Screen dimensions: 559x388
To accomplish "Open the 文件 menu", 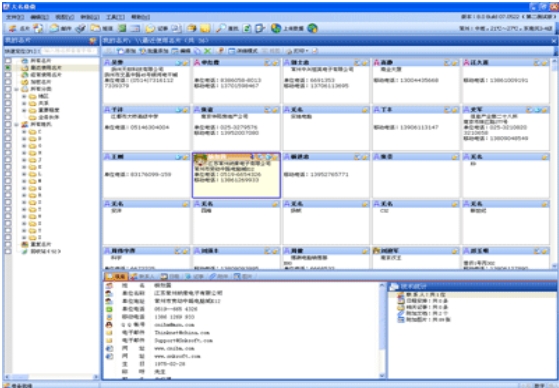I will [15, 17].
